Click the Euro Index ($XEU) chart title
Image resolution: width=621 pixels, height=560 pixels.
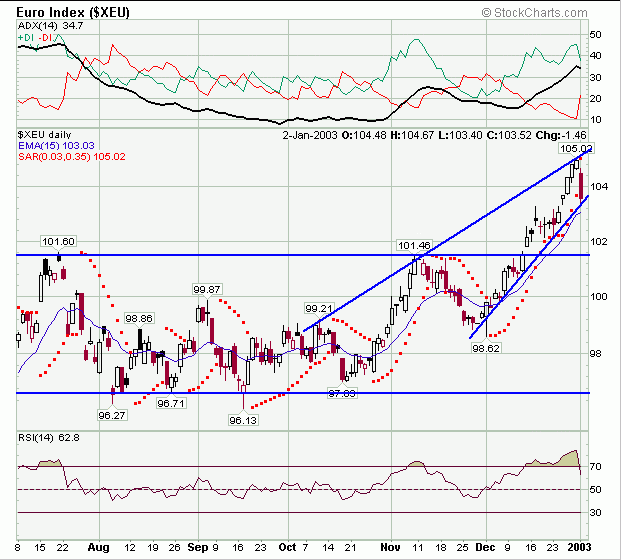[x=73, y=13]
